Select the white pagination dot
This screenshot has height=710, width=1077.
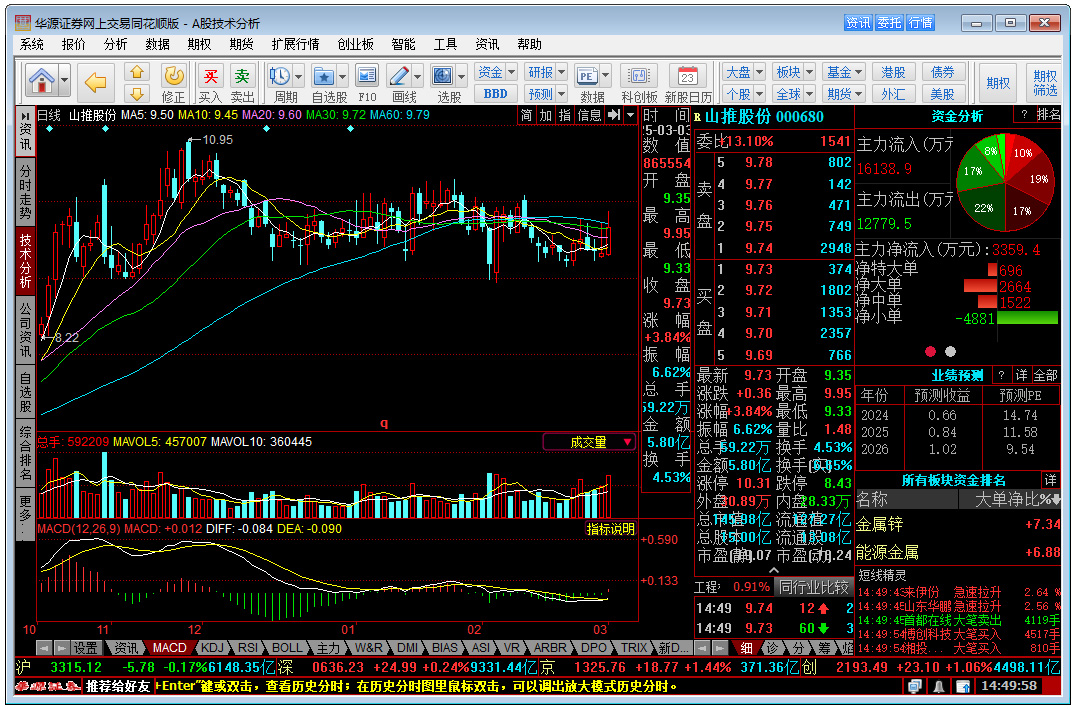pos(950,352)
